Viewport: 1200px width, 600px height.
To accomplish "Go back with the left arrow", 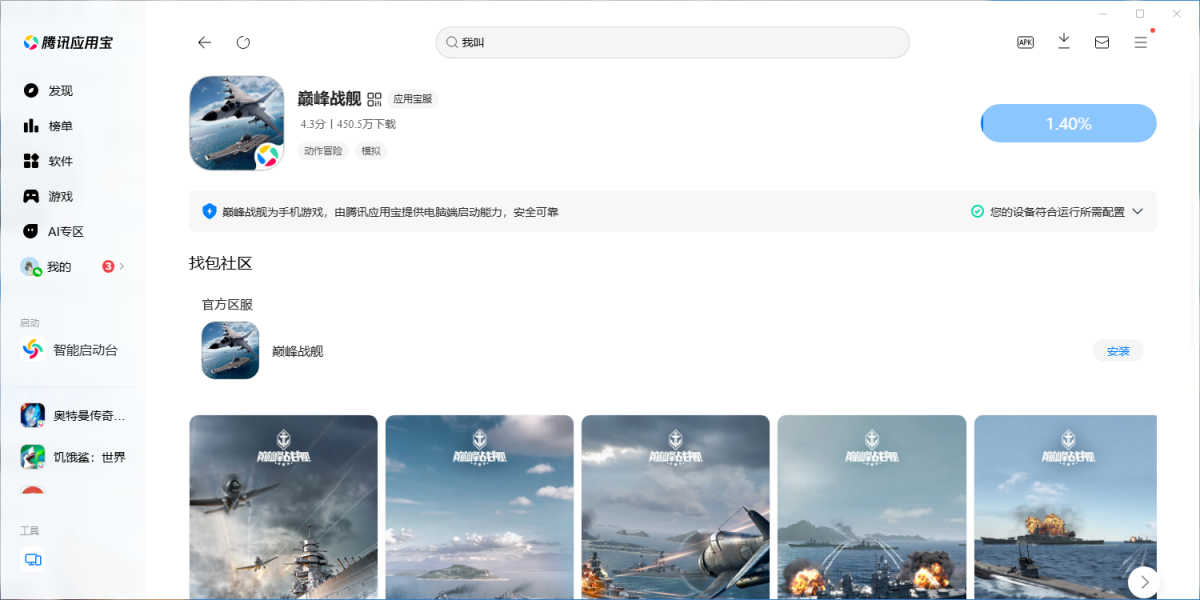I will click(x=204, y=42).
